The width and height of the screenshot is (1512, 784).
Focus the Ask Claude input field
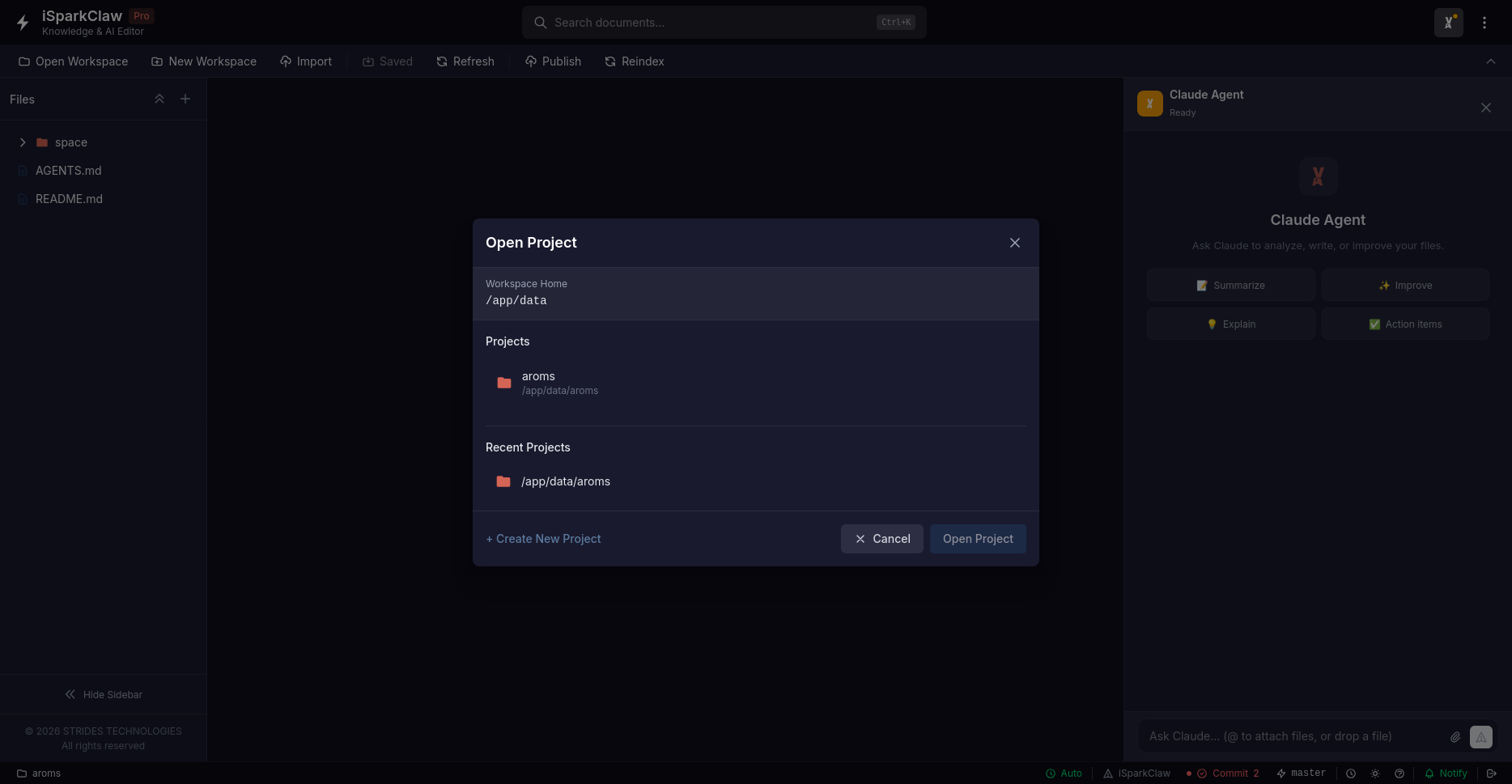coord(1293,736)
